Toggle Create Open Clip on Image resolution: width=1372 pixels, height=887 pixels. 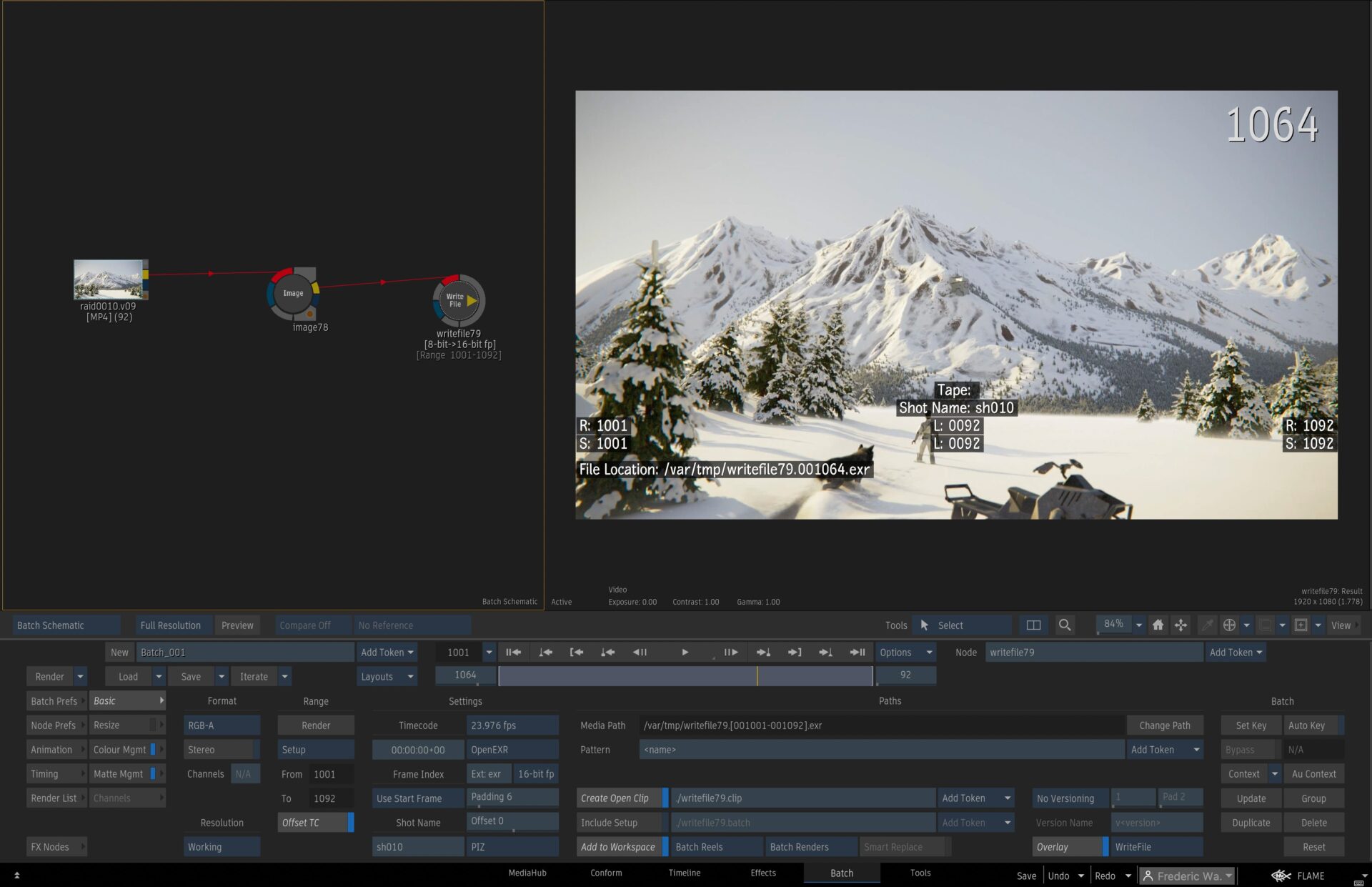pyautogui.click(x=617, y=798)
